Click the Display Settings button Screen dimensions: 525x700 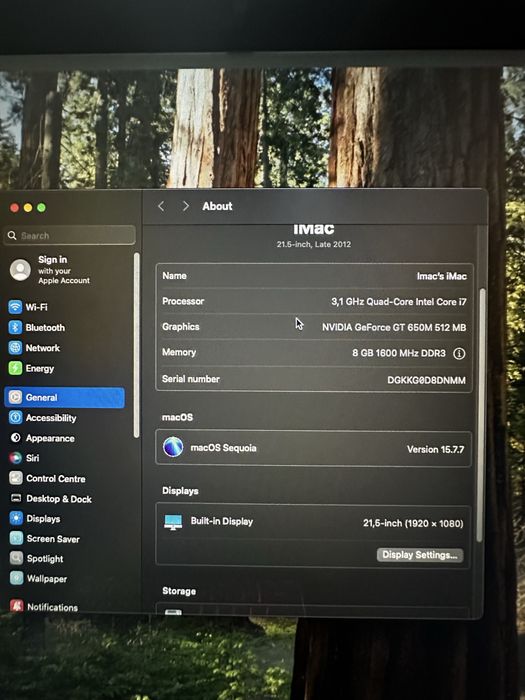pyautogui.click(x=420, y=555)
